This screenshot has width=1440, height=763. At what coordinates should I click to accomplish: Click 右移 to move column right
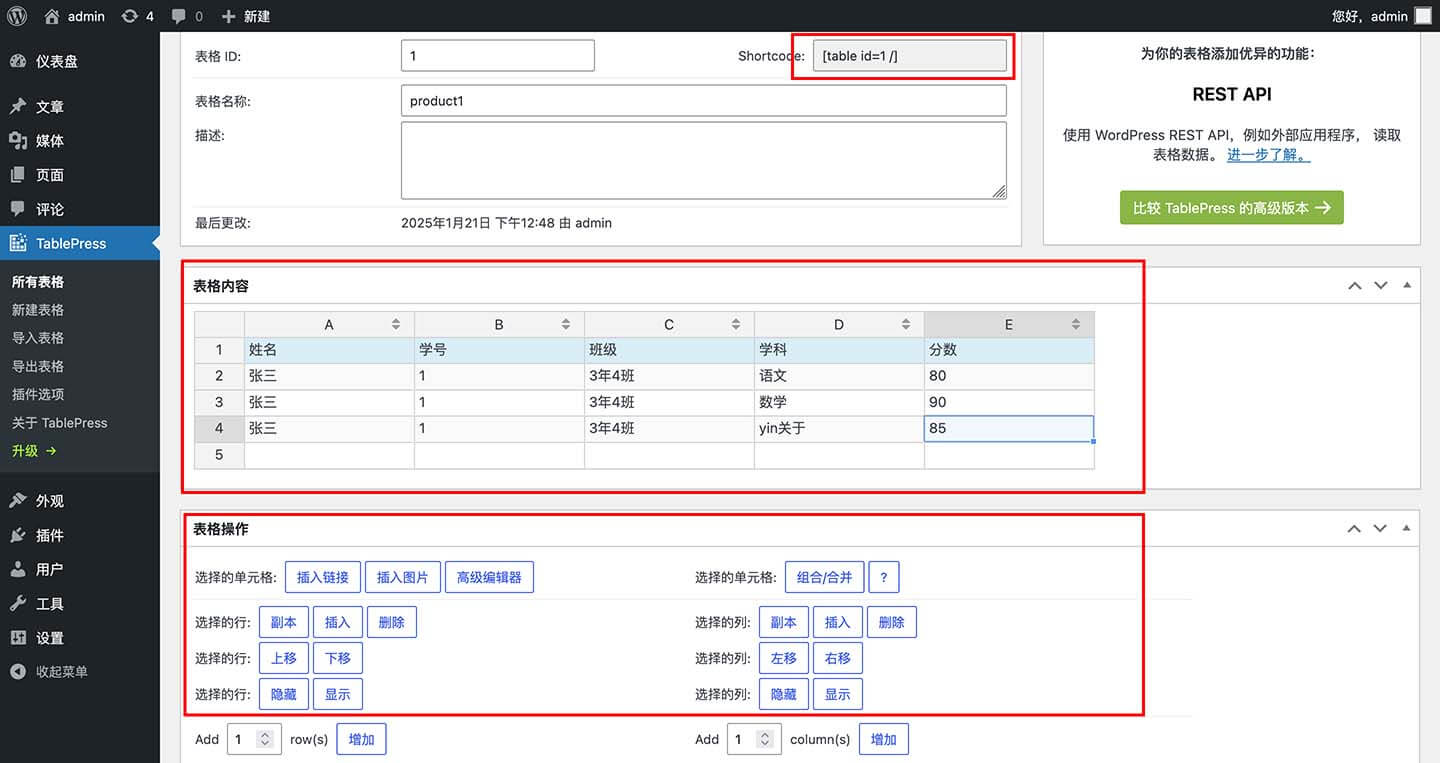tap(838, 658)
